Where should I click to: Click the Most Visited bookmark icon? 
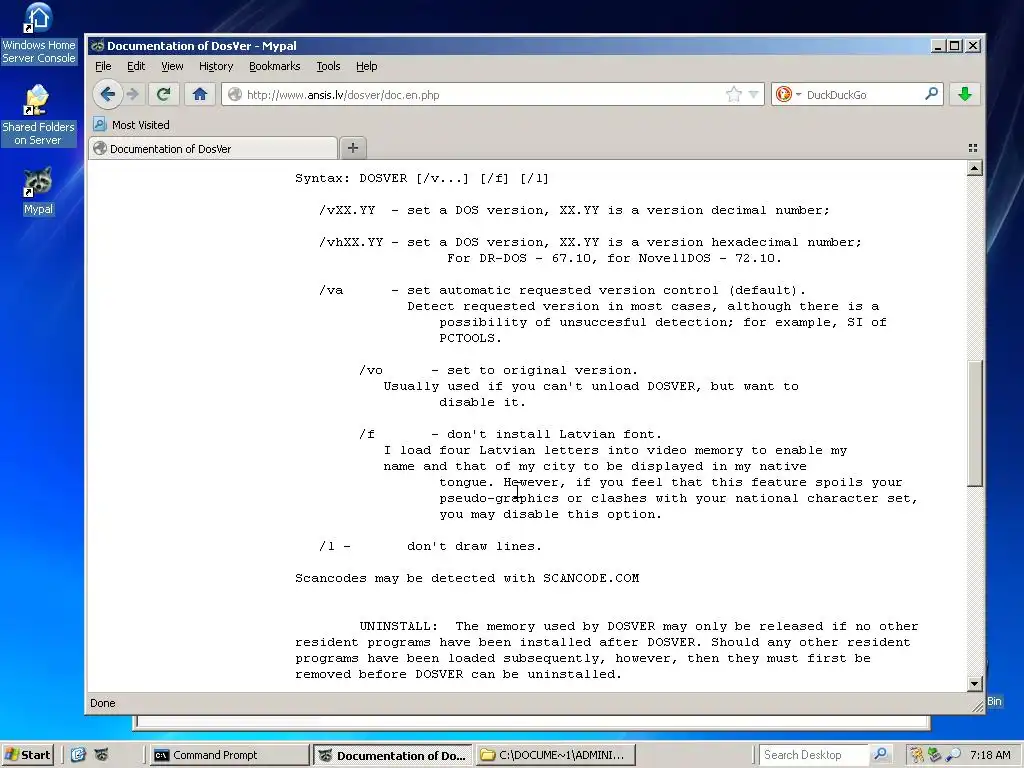pyautogui.click(x=99, y=124)
